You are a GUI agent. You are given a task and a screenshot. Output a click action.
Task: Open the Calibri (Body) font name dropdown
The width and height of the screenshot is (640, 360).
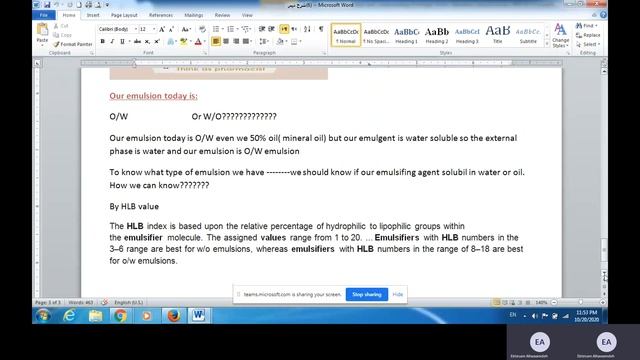click(x=136, y=29)
